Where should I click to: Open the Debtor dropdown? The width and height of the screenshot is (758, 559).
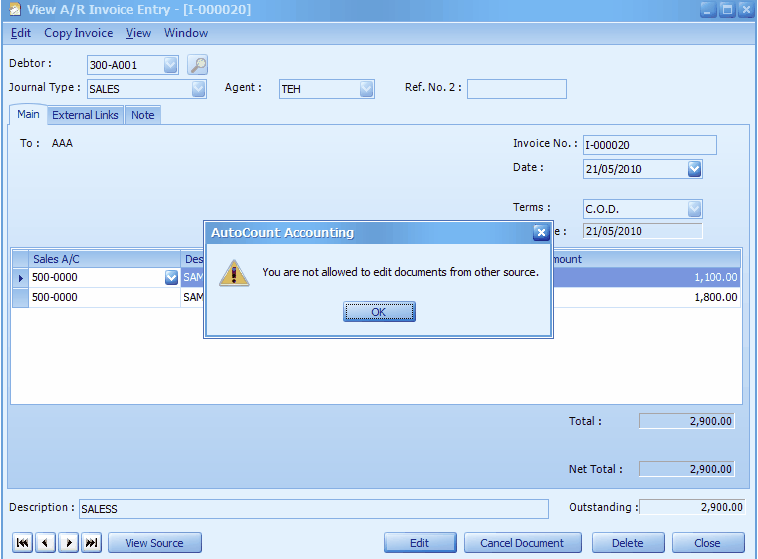click(x=171, y=65)
